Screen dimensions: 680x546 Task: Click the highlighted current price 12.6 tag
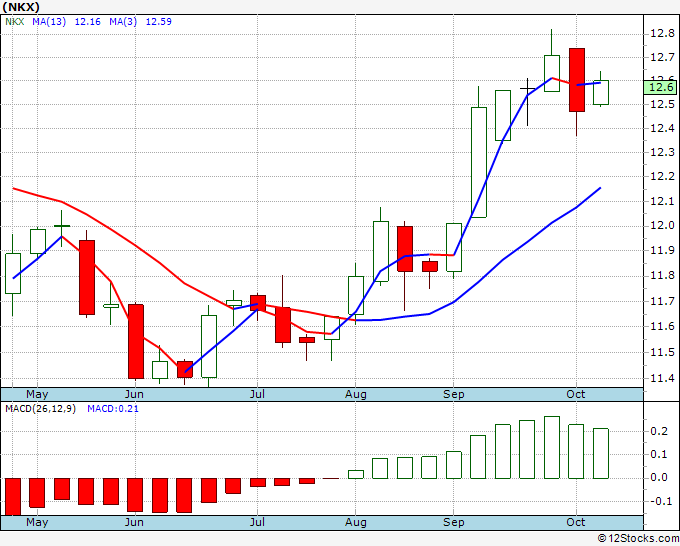click(660, 87)
